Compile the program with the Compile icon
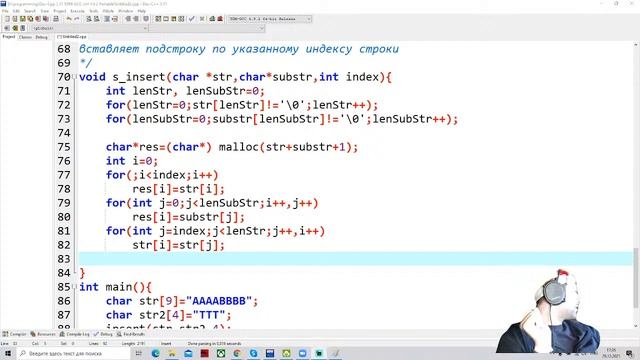The width and height of the screenshot is (640, 360). [x=158, y=19]
